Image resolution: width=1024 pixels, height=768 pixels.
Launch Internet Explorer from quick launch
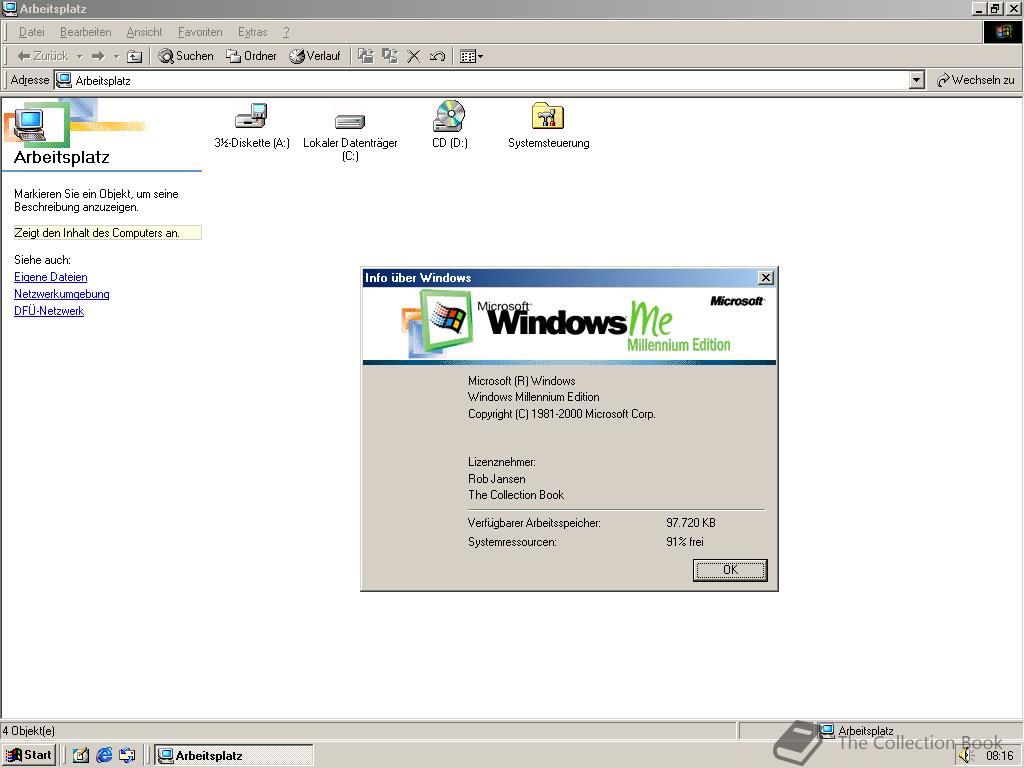coord(104,756)
